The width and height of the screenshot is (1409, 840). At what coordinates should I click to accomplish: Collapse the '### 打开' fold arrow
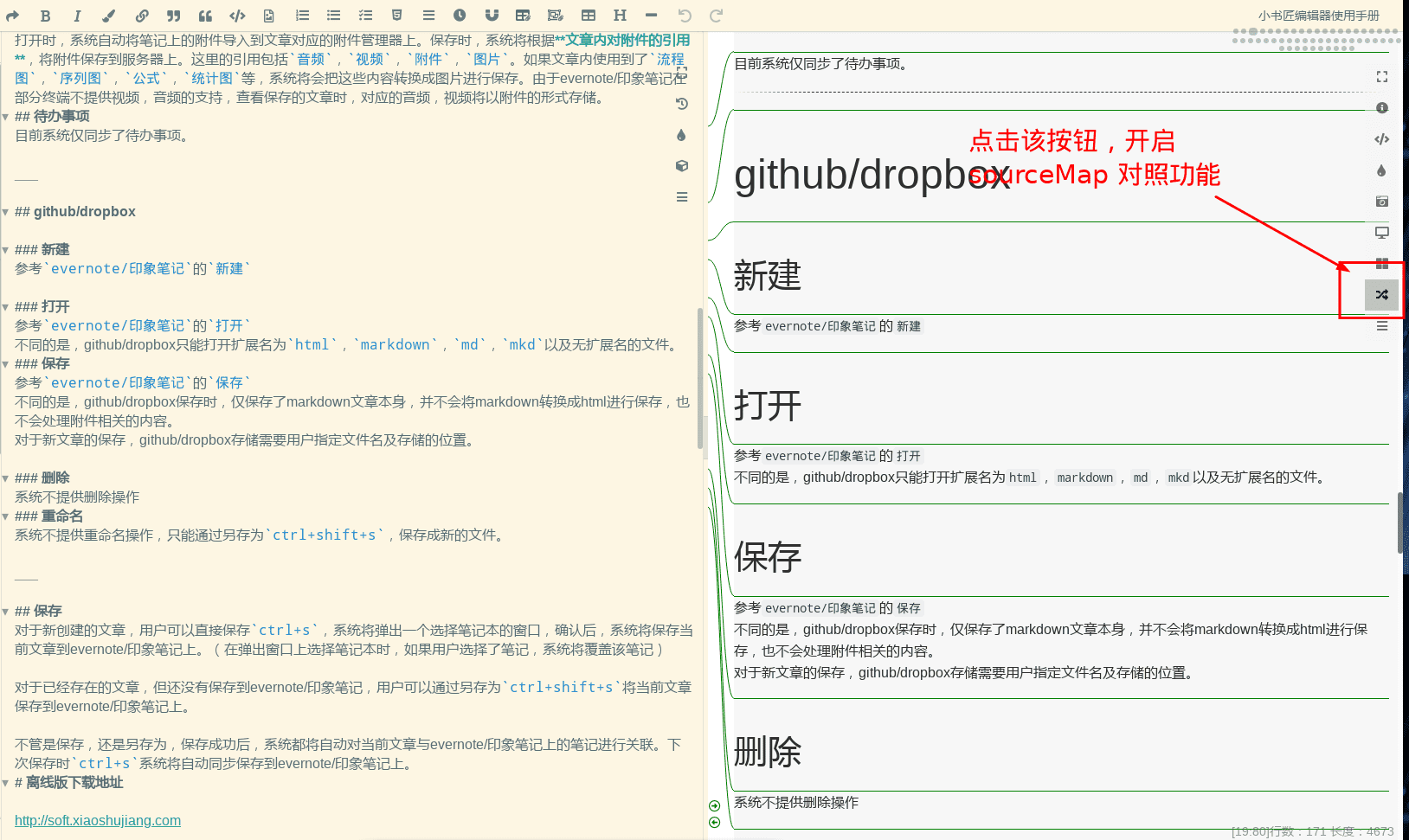5,307
